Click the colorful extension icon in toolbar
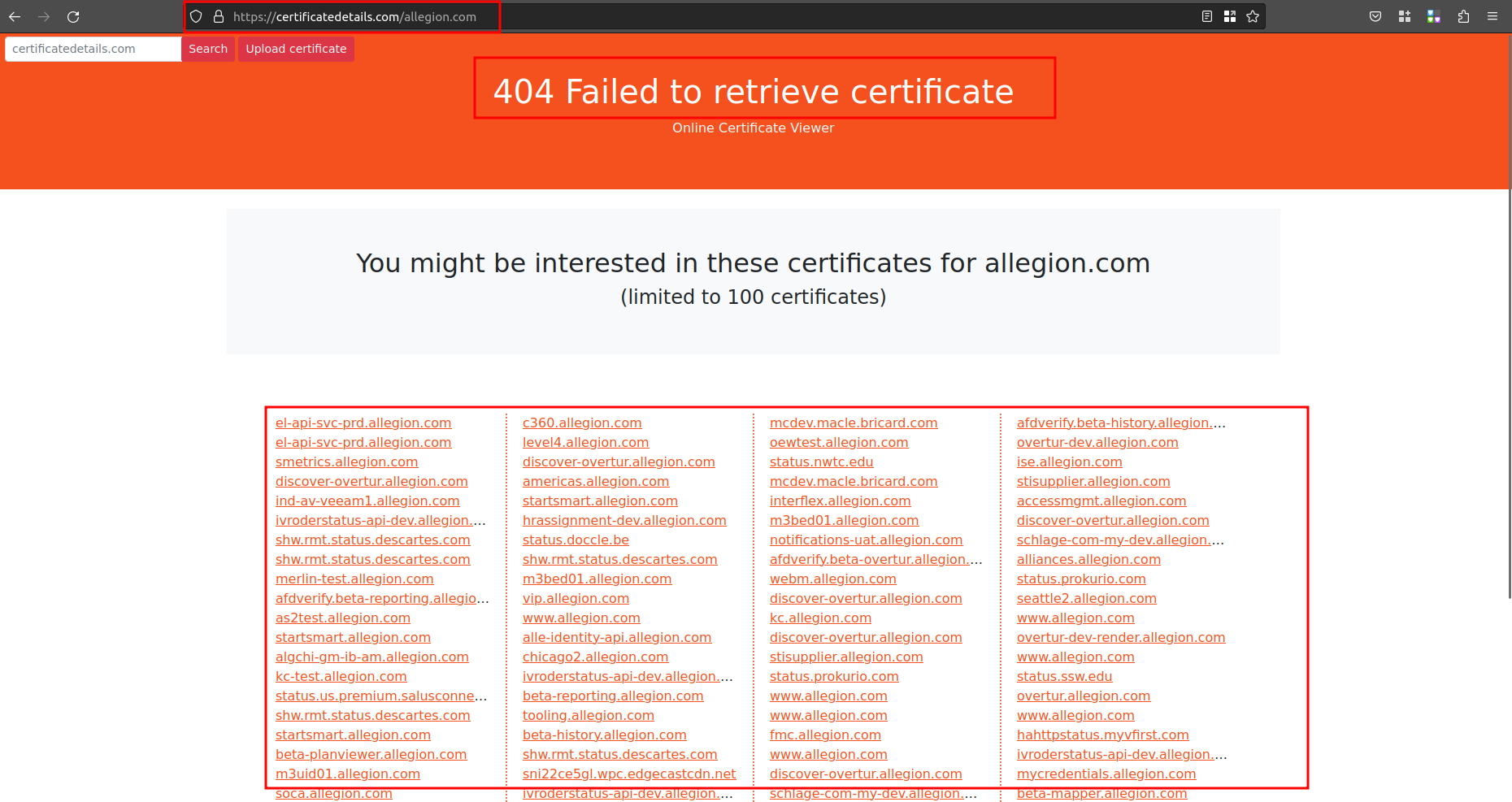This screenshot has height=802, width=1512. point(1433,16)
